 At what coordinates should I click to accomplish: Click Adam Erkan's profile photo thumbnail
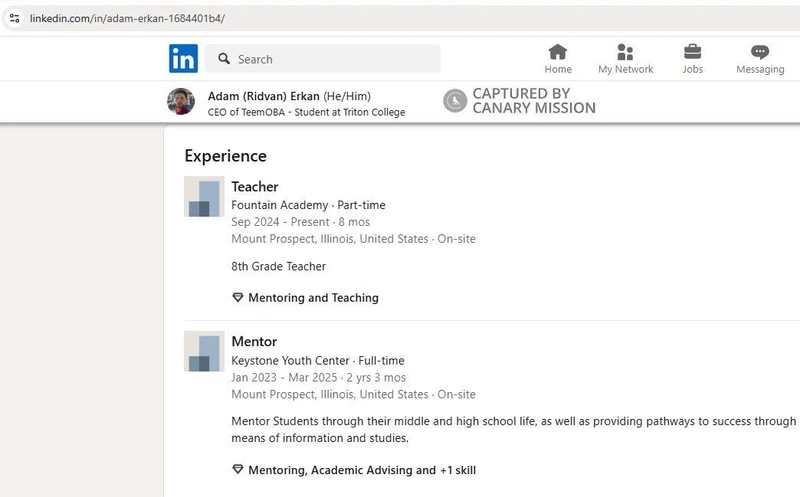pyautogui.click(x=181, y=102)
